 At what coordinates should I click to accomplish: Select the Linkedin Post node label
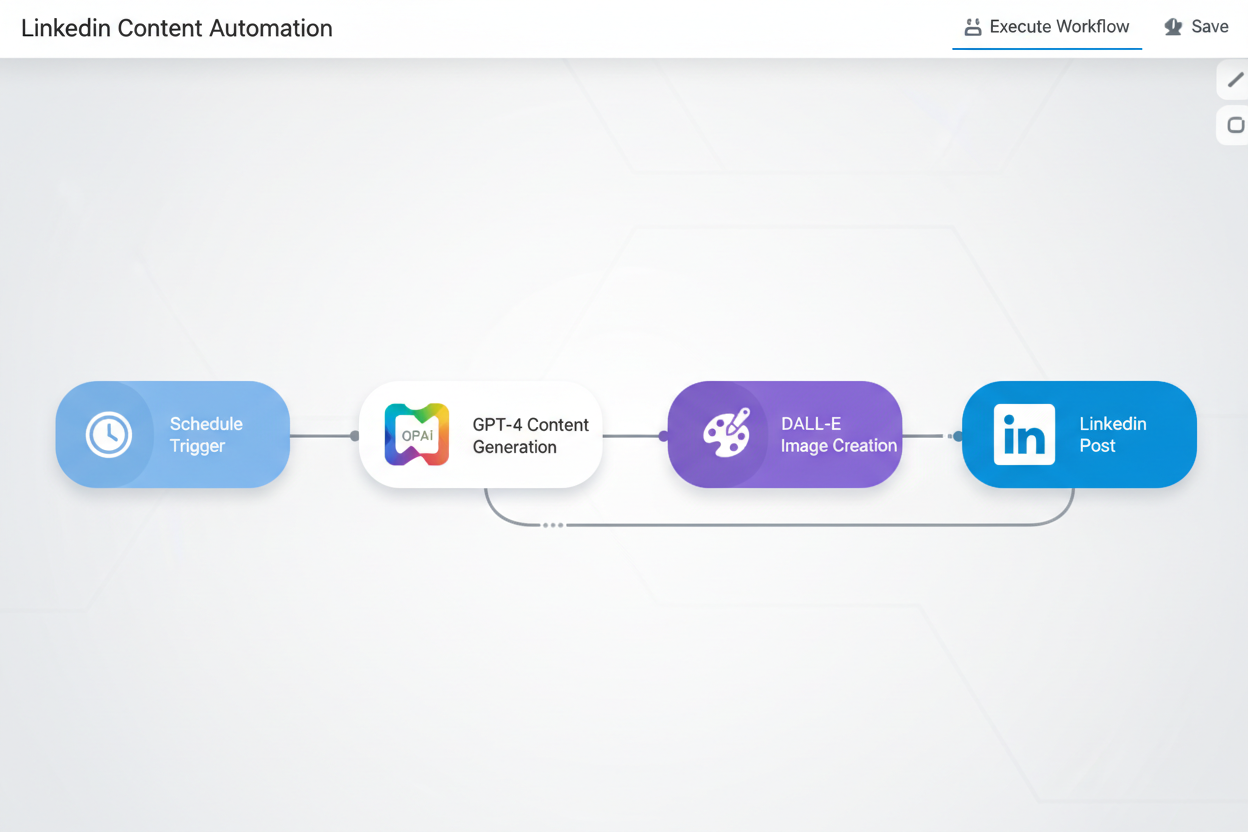(x=1112, y=435)
